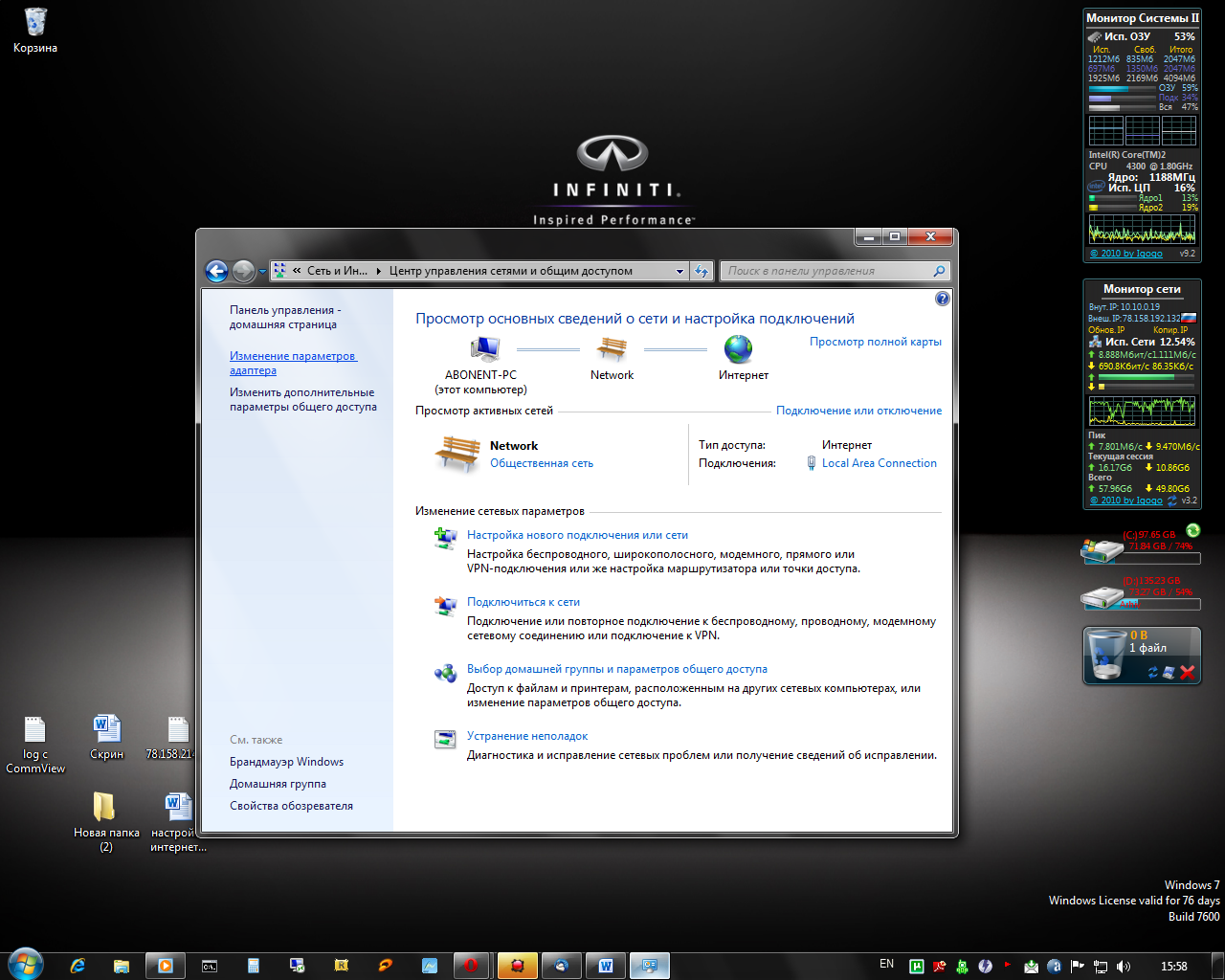Click «2010 by Igogo» link in system monitor

click(x=1126, y=254)
